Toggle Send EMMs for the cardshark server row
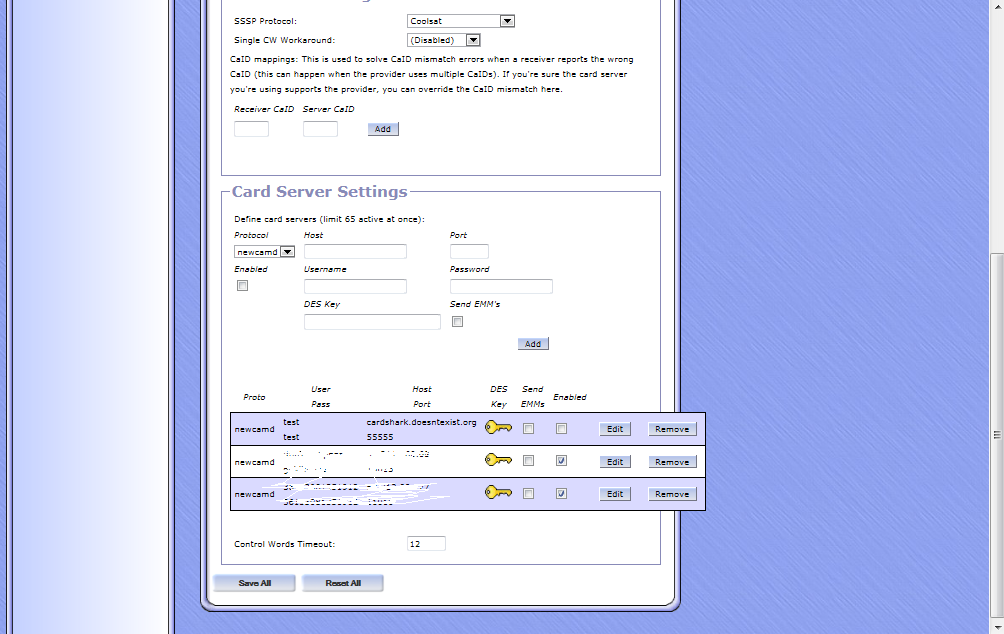1004x634 pixels. point(529,429)
